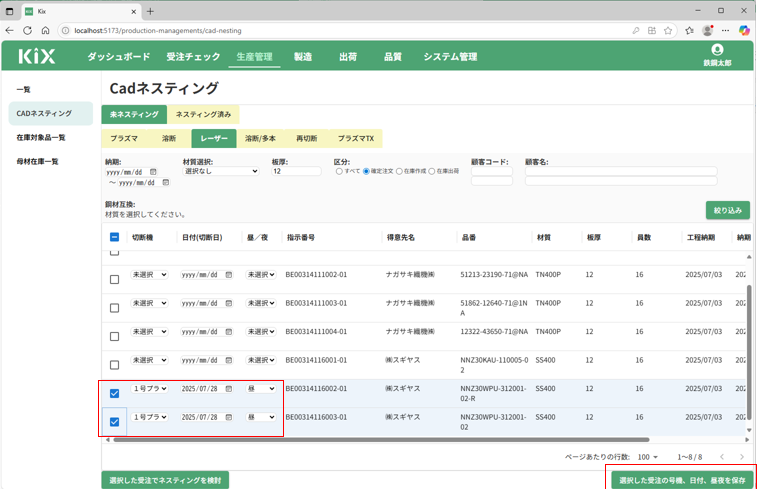The height and width of the screenshot is (489, 759).
Task: Open browser settings and more menu
Action: 725,31
